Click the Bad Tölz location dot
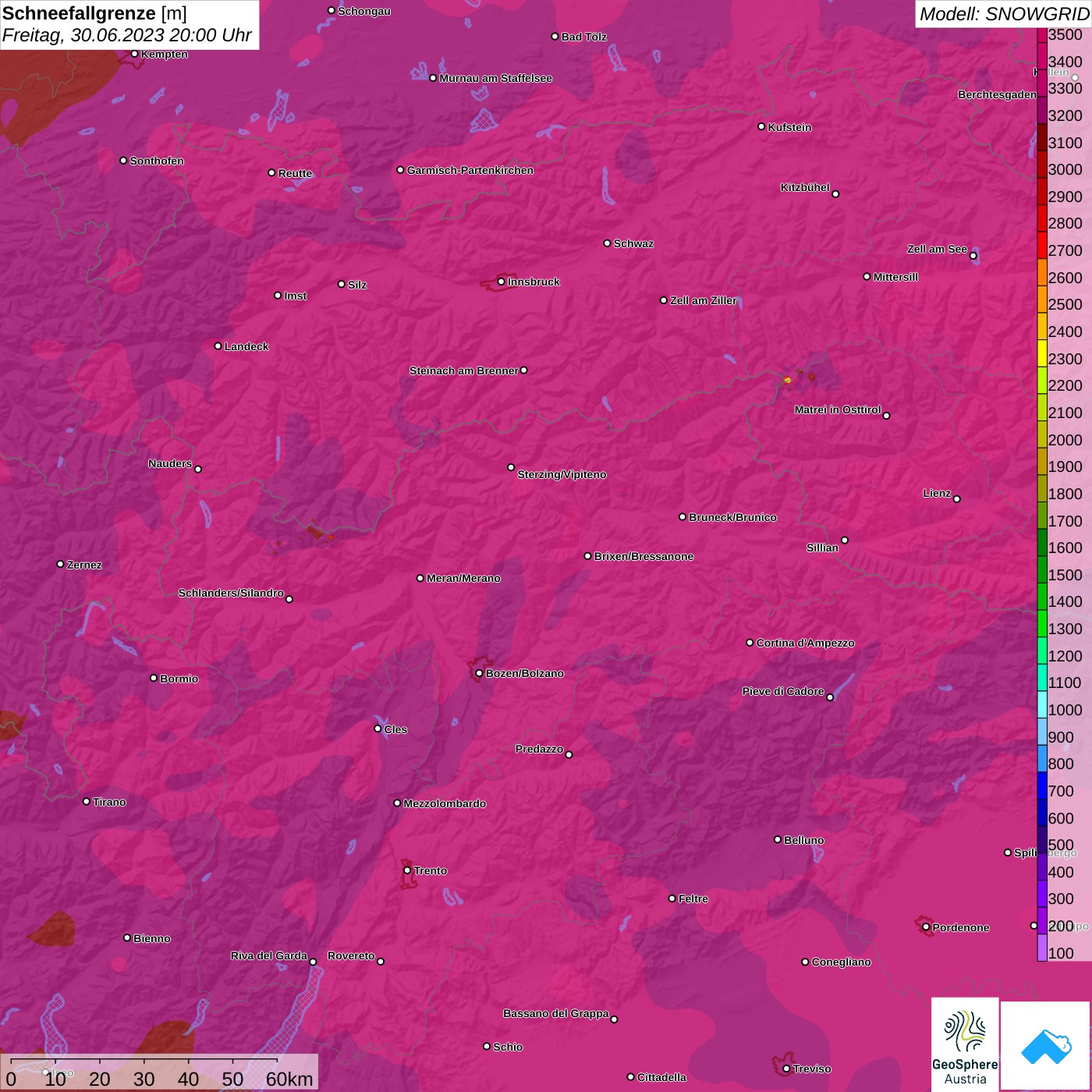The image size is (1092, 1092). pos(555,37)
